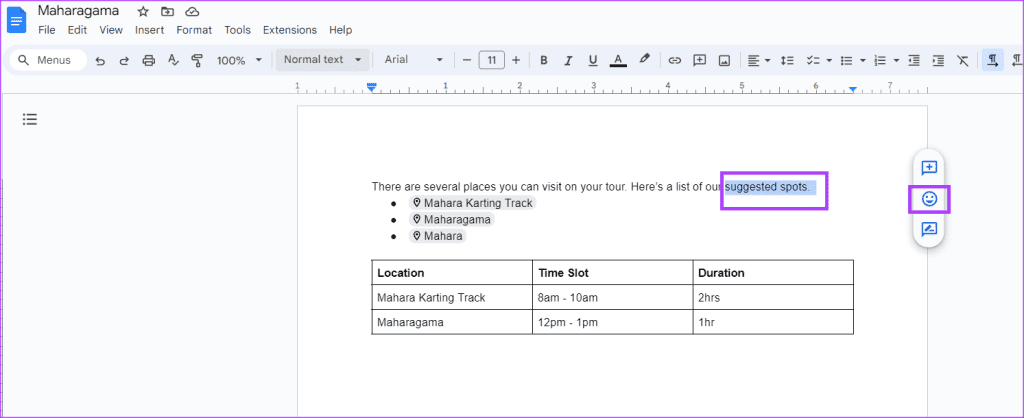The image size is (1024, 418).
Task: Toggle italic formatting
Action: (x=568, y=61)
